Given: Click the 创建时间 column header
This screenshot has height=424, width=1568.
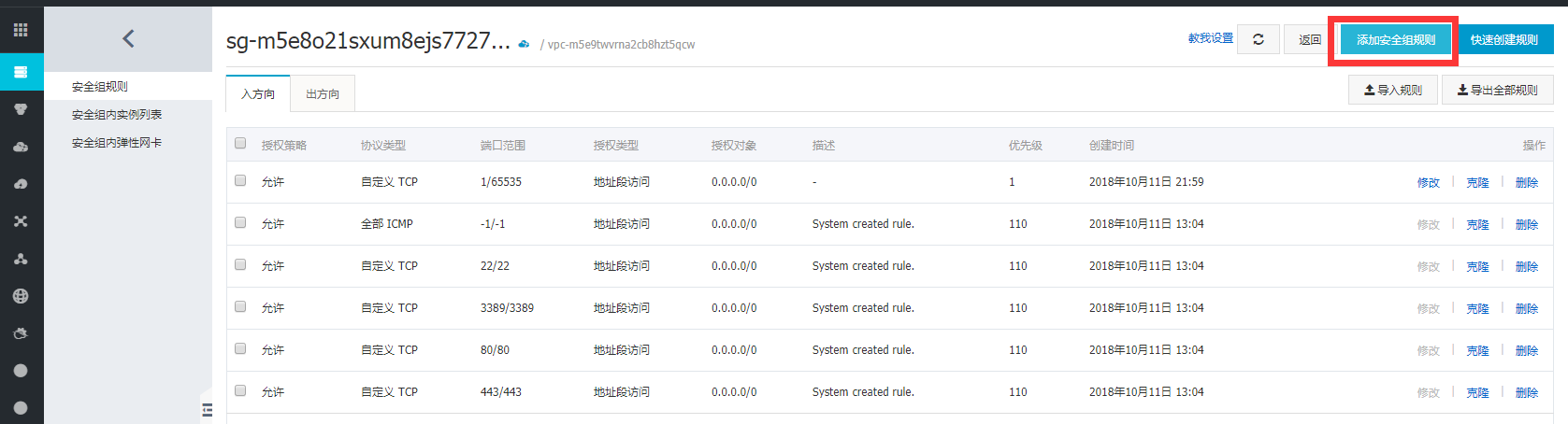Looking at the screenshot, I should point(1112,145).
